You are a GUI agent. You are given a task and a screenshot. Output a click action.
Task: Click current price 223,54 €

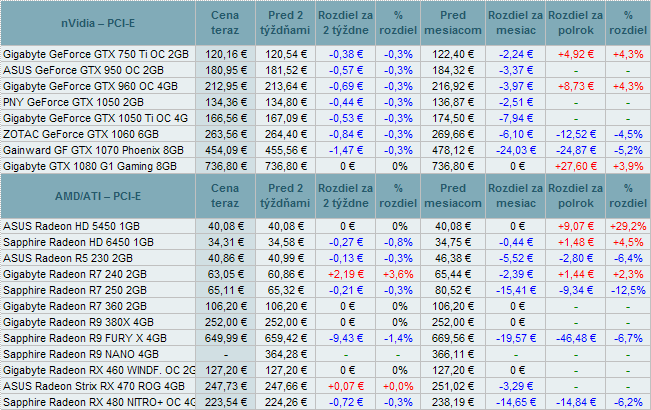pos(225,402)
